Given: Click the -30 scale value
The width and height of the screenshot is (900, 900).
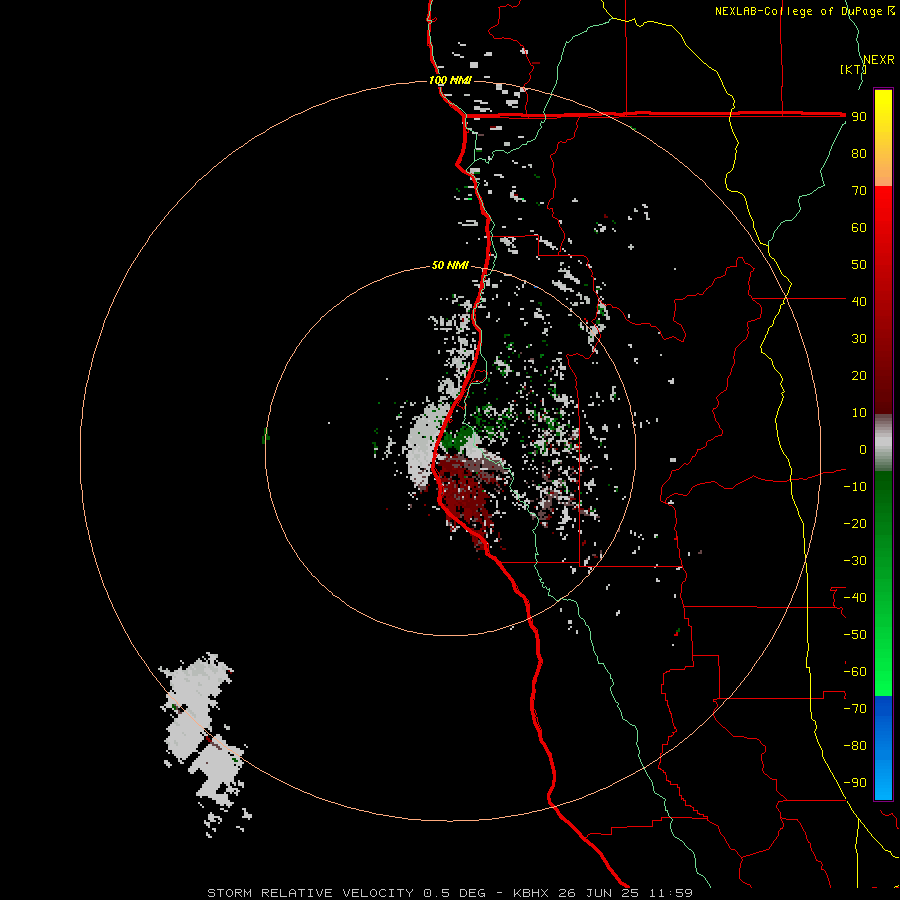Looking at the screenshot, I should pos(855,561).
